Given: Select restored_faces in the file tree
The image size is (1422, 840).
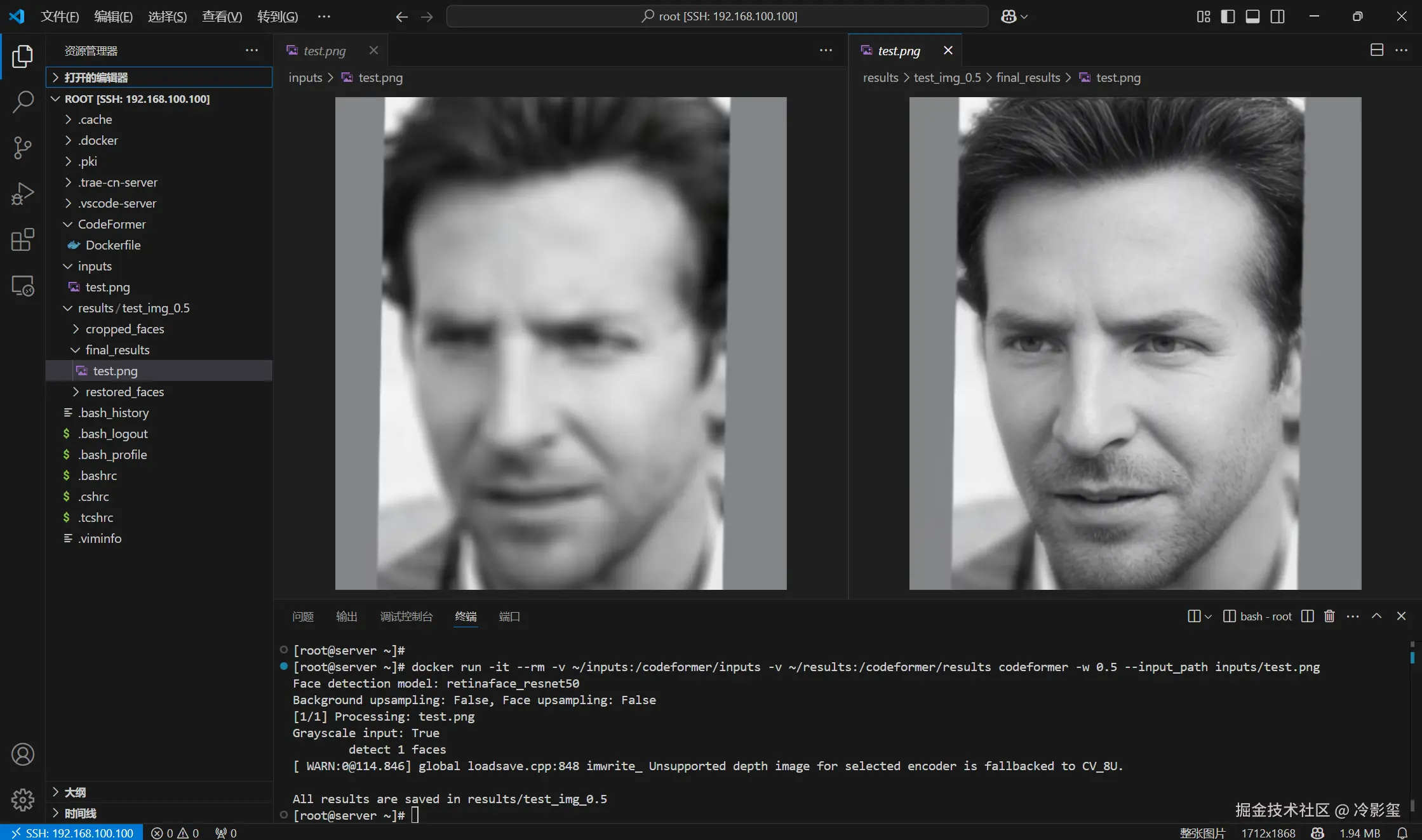Looking at the screenshot, I should click(x=124, y=392).
